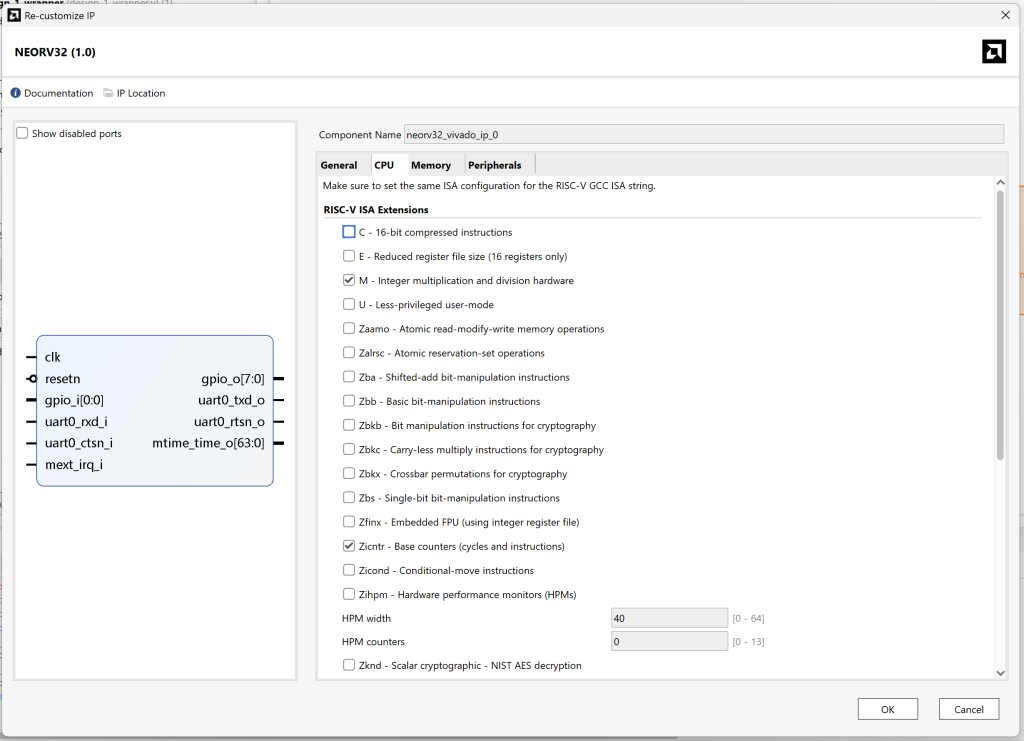Select the clk port on the symbol
This screenshot has width=1024, height=741.
pyautogui.click(x=52, y=357)
